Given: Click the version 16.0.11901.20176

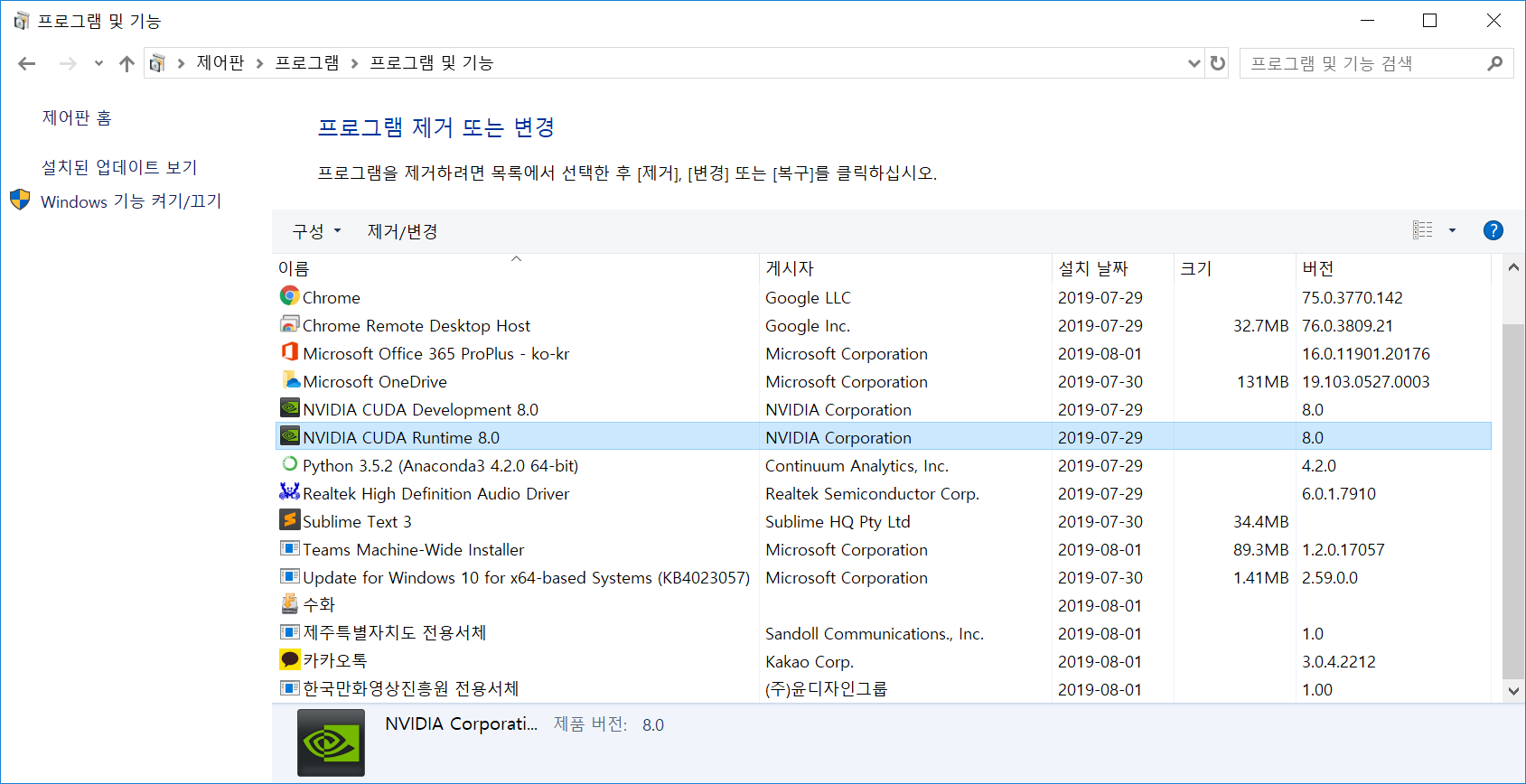Looking at the screenshot, I should 1366,353.
